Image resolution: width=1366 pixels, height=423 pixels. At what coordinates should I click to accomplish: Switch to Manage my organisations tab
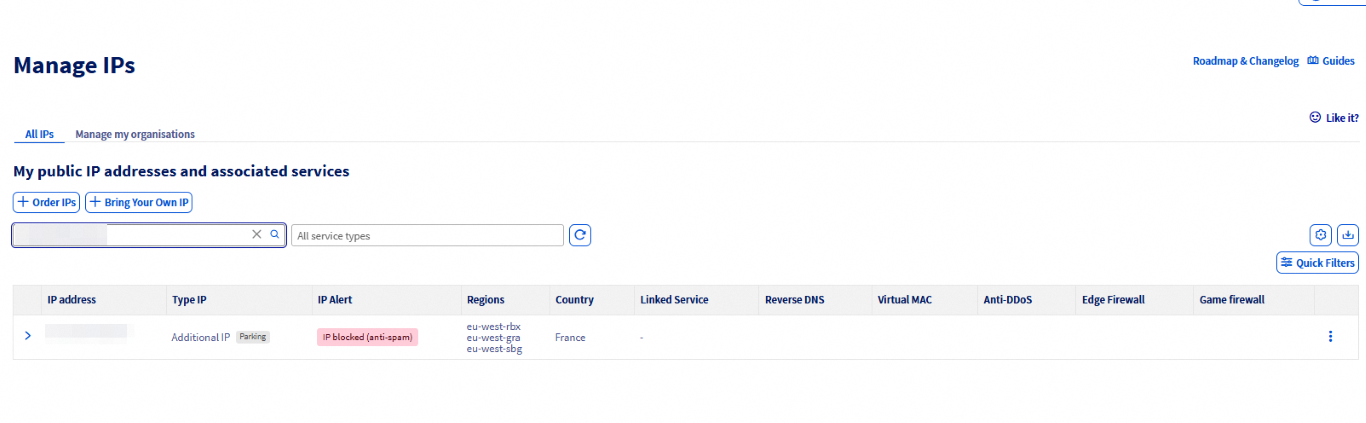[135, 134]
